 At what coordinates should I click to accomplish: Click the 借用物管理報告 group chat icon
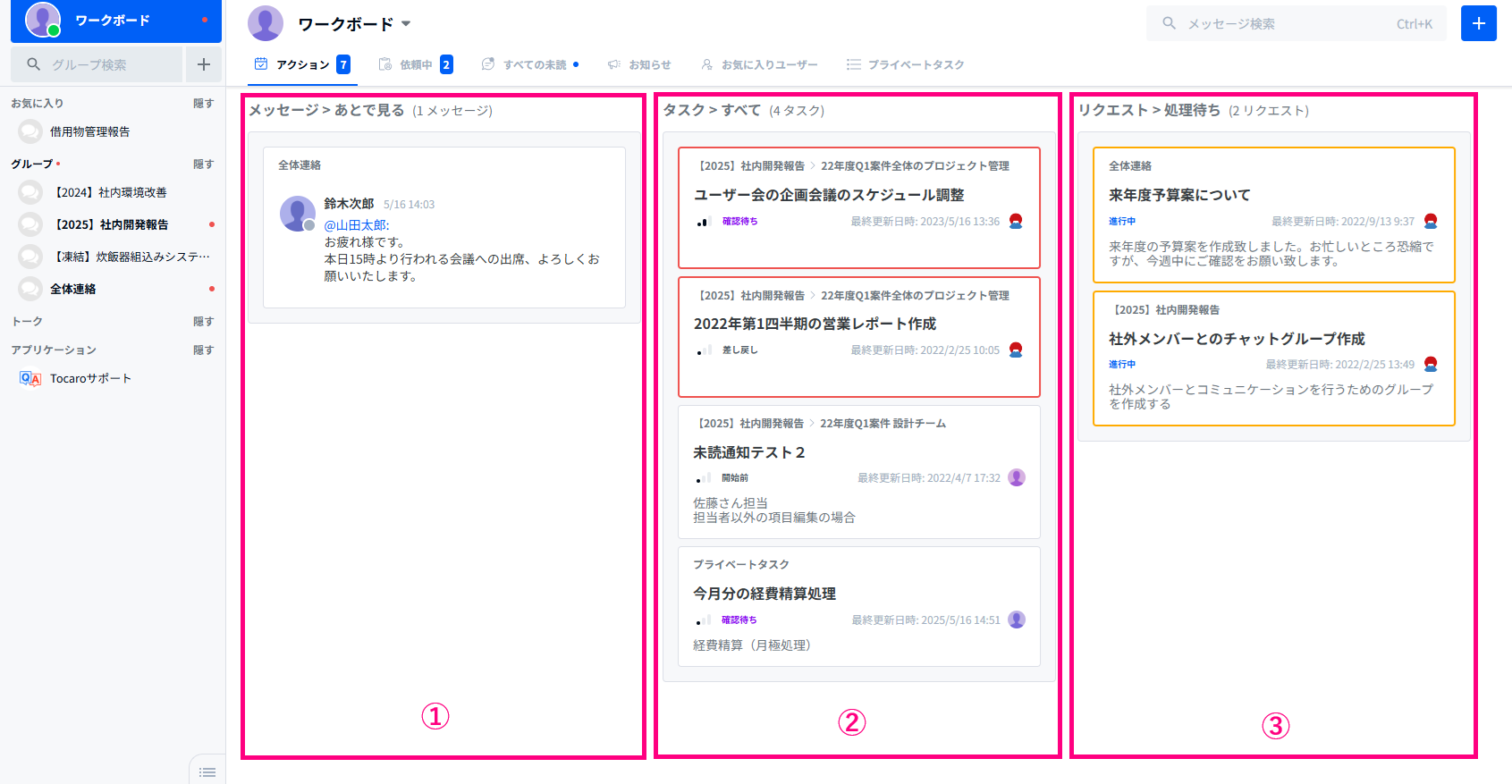[x=30, y=131]
